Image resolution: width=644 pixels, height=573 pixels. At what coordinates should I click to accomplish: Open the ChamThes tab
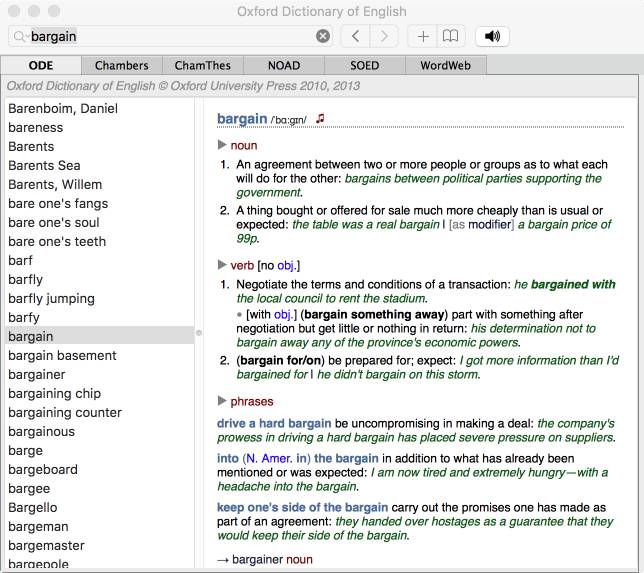[202, 65]
